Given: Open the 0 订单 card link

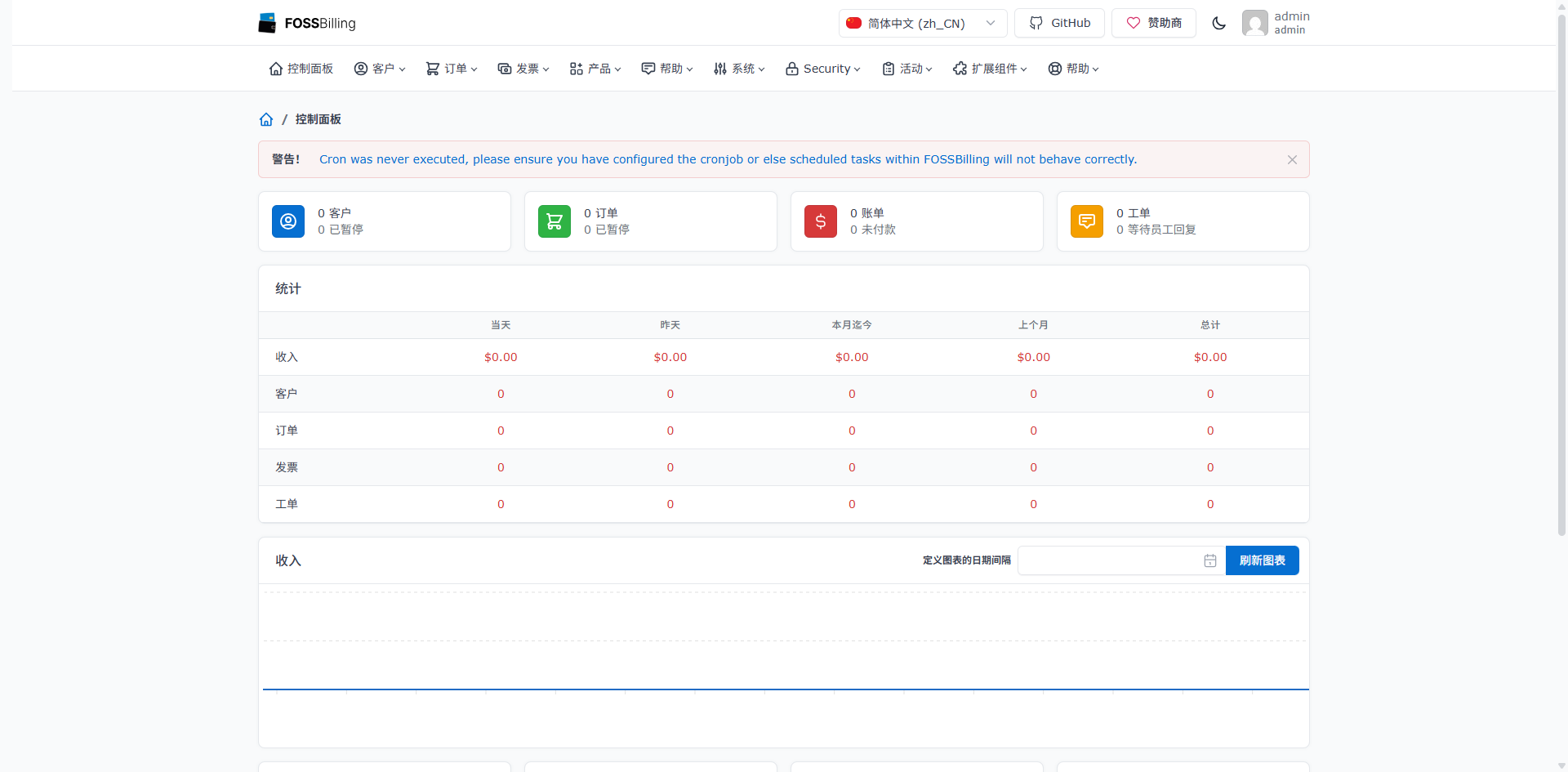Looking at the screenshot, I should 600,213.
